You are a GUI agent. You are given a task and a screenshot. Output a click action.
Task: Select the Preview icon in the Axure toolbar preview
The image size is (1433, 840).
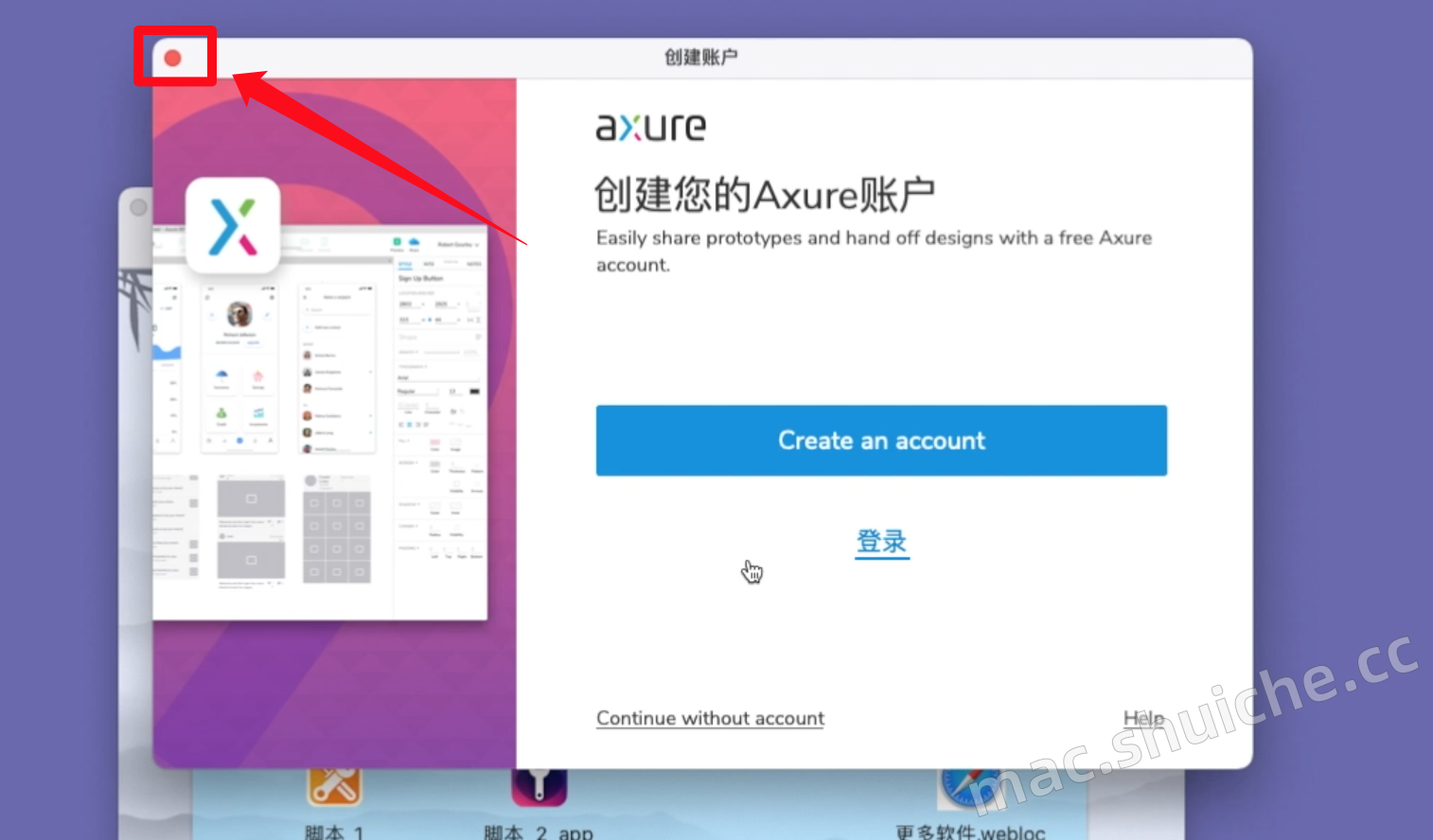click(x=397, y=243)
